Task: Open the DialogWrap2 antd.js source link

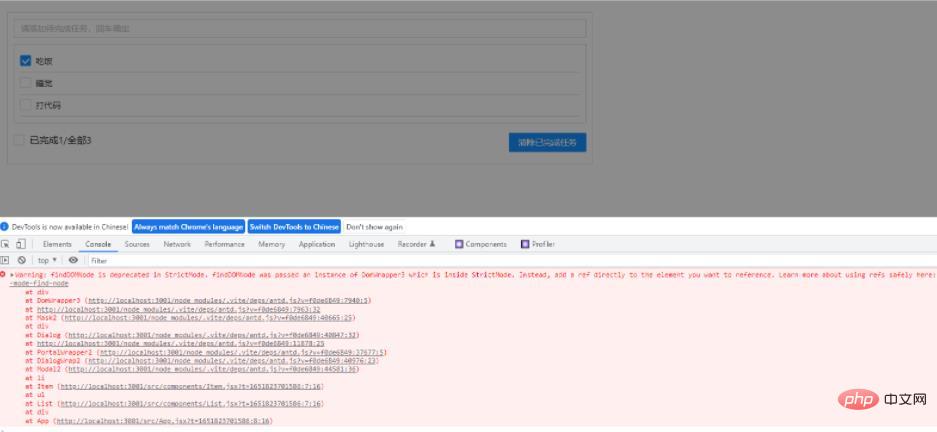Action: point(232,361)
